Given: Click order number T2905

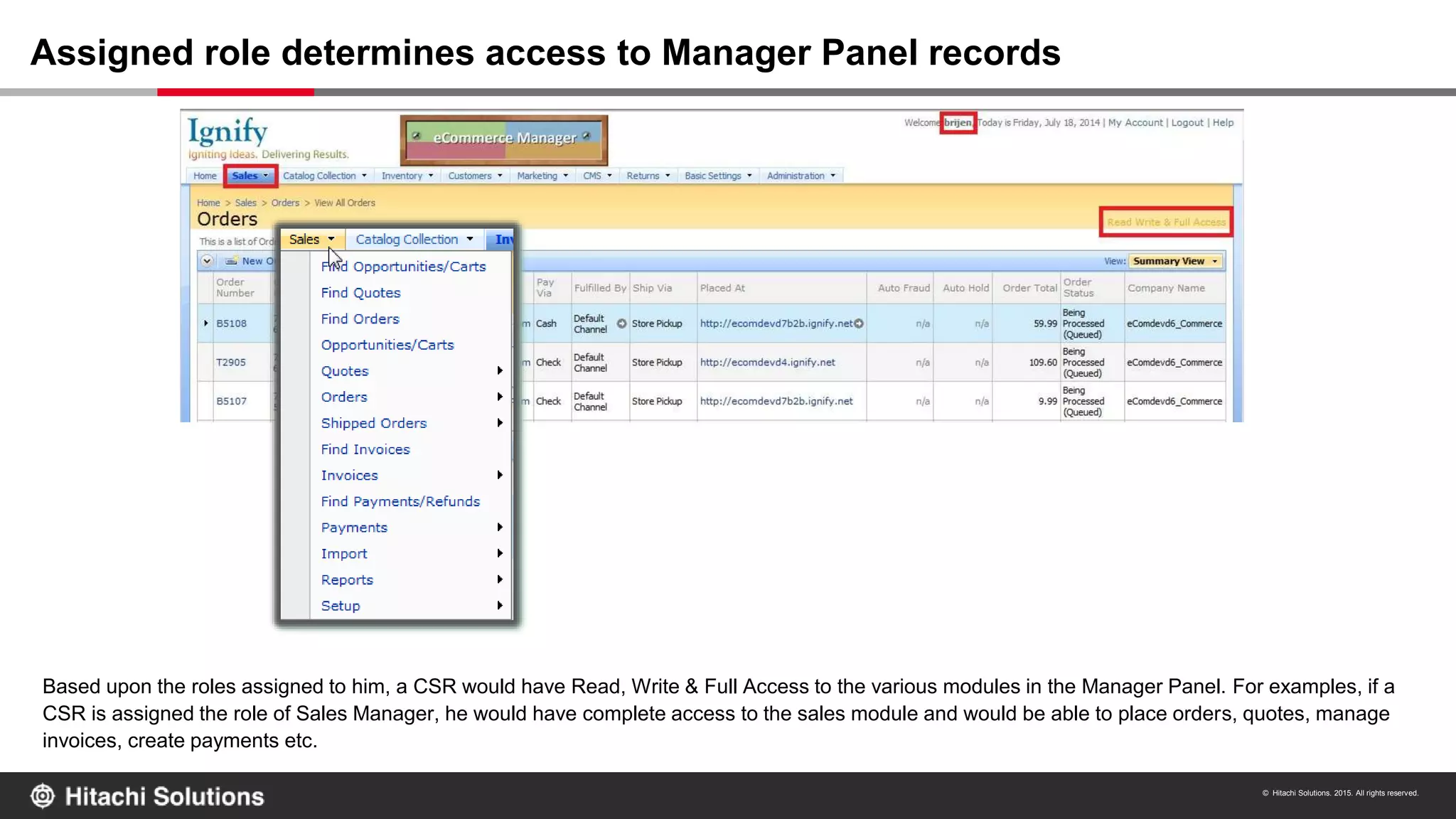Looking at the screenshot, I should click(231, 363).
